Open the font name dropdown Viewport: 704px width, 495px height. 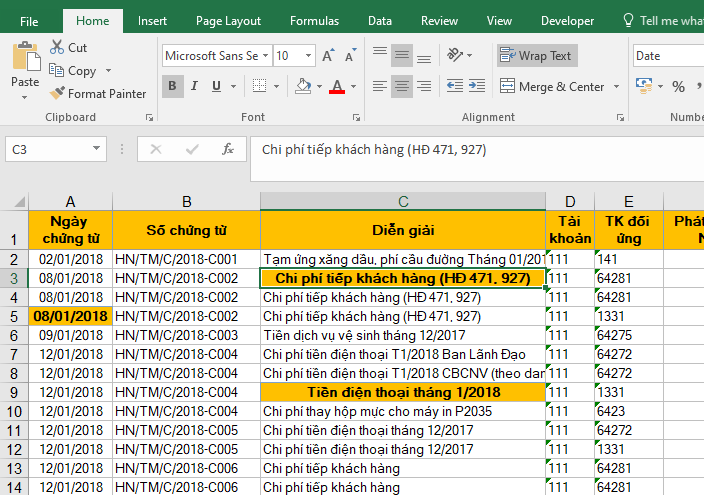265,56
